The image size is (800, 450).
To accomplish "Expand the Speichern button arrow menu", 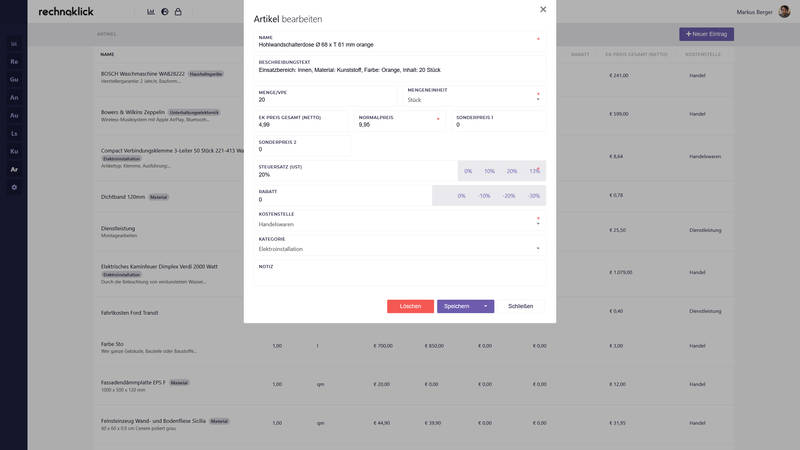I will [486, 306].
